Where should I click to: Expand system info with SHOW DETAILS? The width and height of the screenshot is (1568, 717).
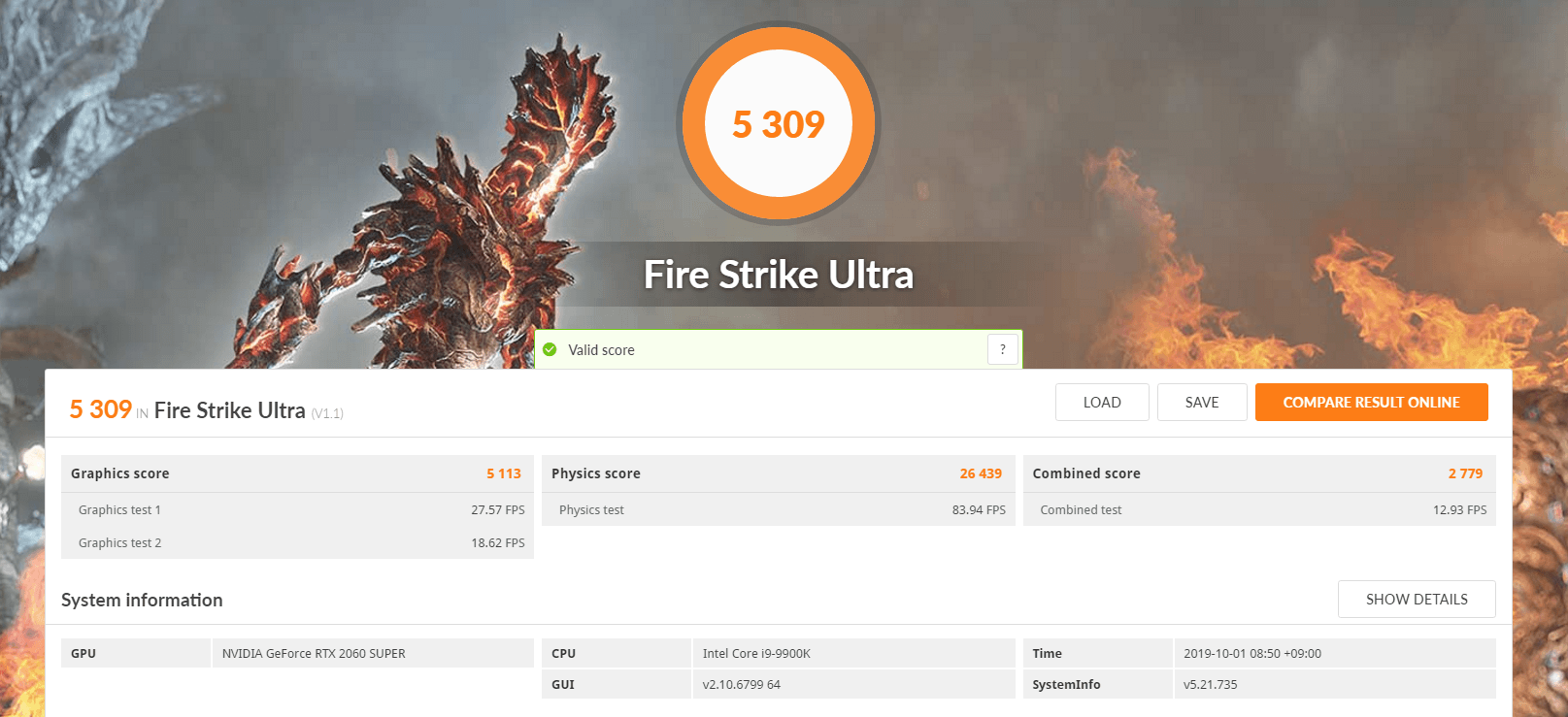pos(1416,600)
